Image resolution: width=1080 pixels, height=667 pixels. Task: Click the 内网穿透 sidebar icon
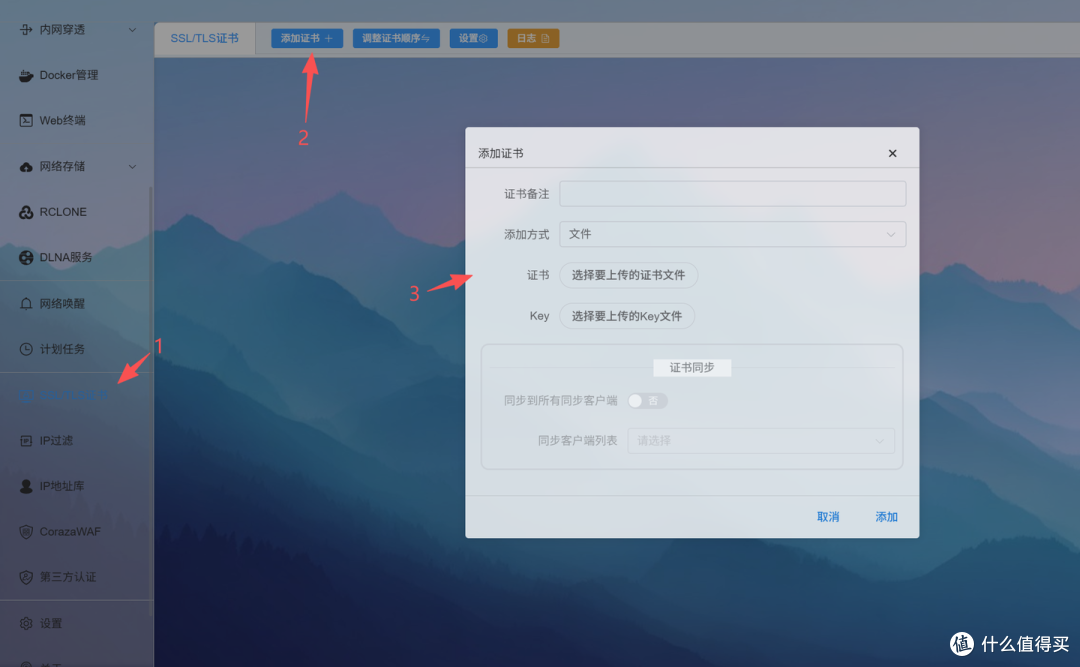tap(26, 30)
